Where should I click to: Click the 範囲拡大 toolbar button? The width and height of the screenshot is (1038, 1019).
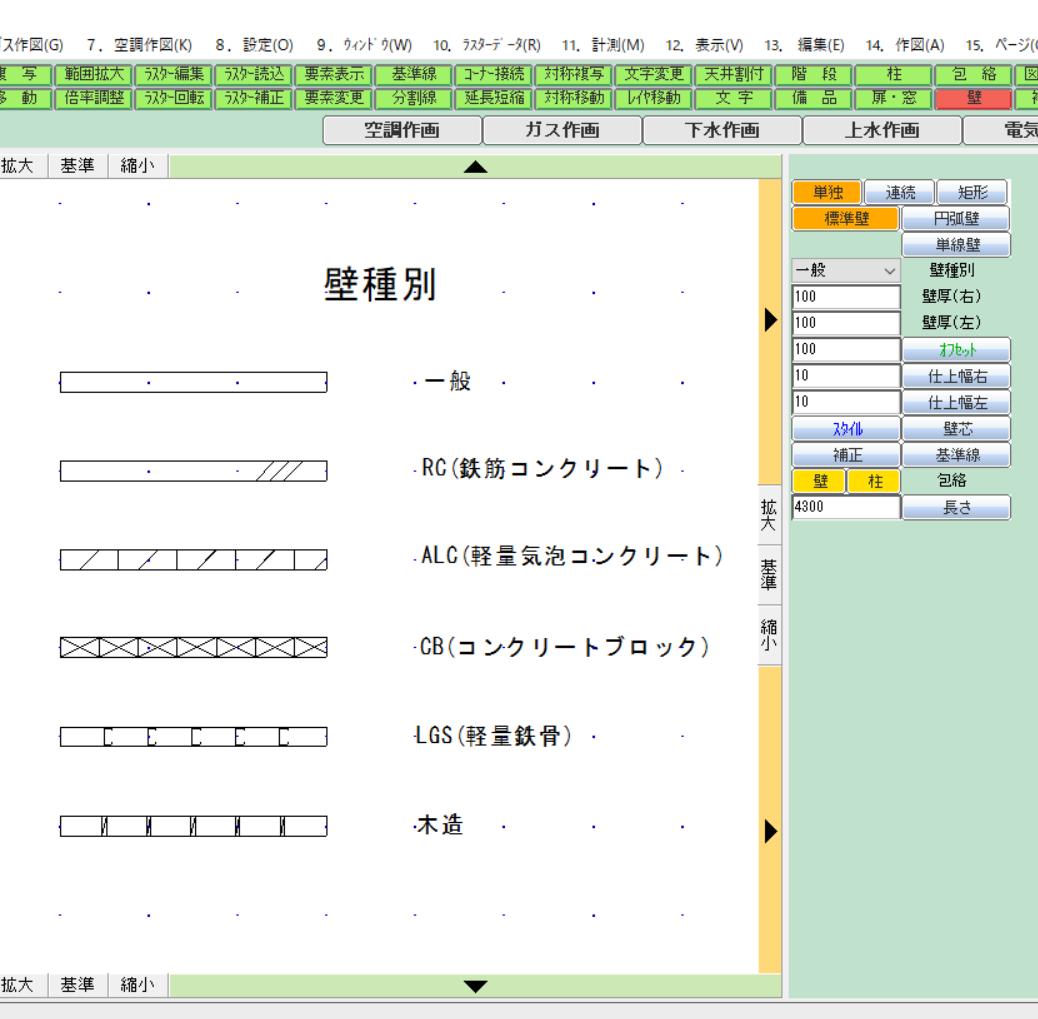[94, 74]
